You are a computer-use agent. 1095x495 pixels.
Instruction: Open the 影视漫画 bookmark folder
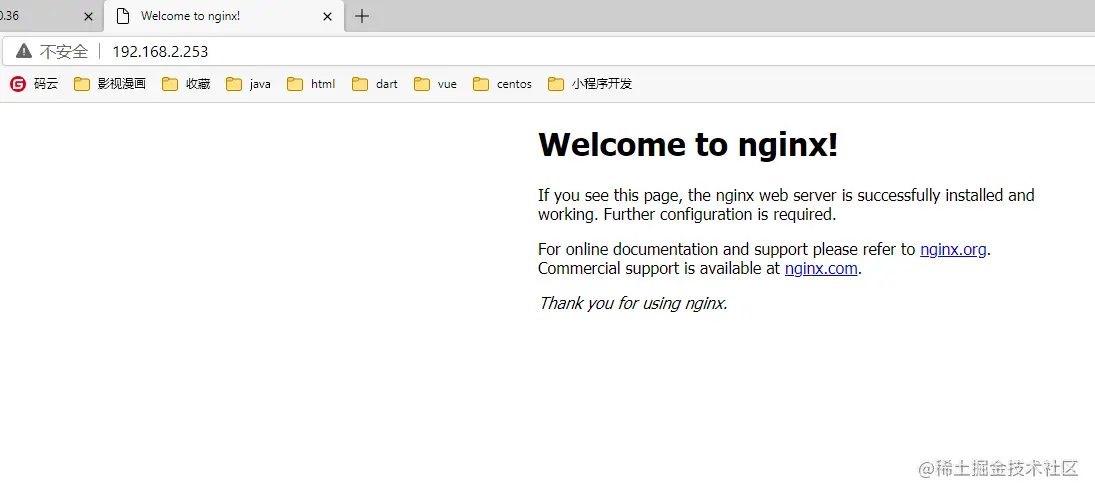tap(110, 84)
